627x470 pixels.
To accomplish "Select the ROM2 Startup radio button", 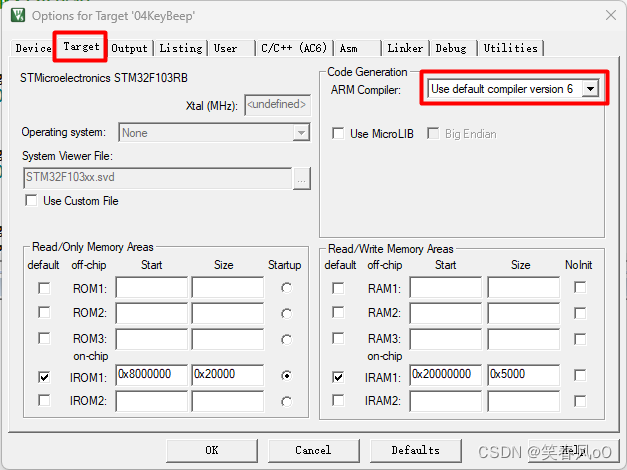I will tap(286, 314).
